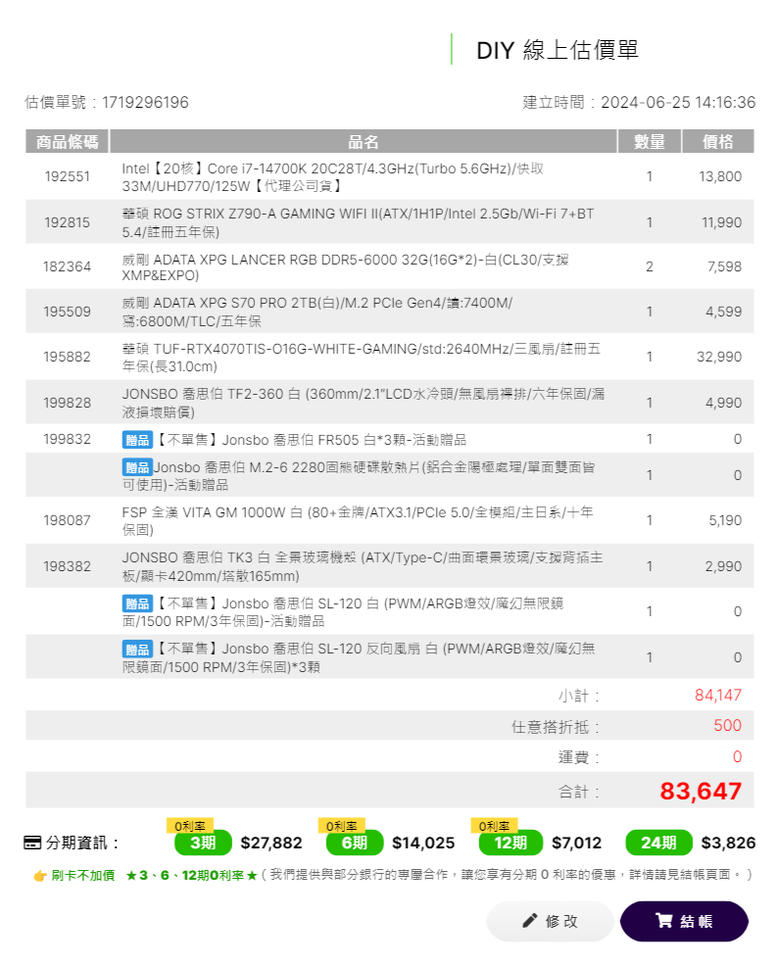The width and height of the screenshot is (780, 965).
Task: Click the ROG STRIX Z790-A GAMING WIFI II product name
Action: pyautogui.click(x=358, y=223)
